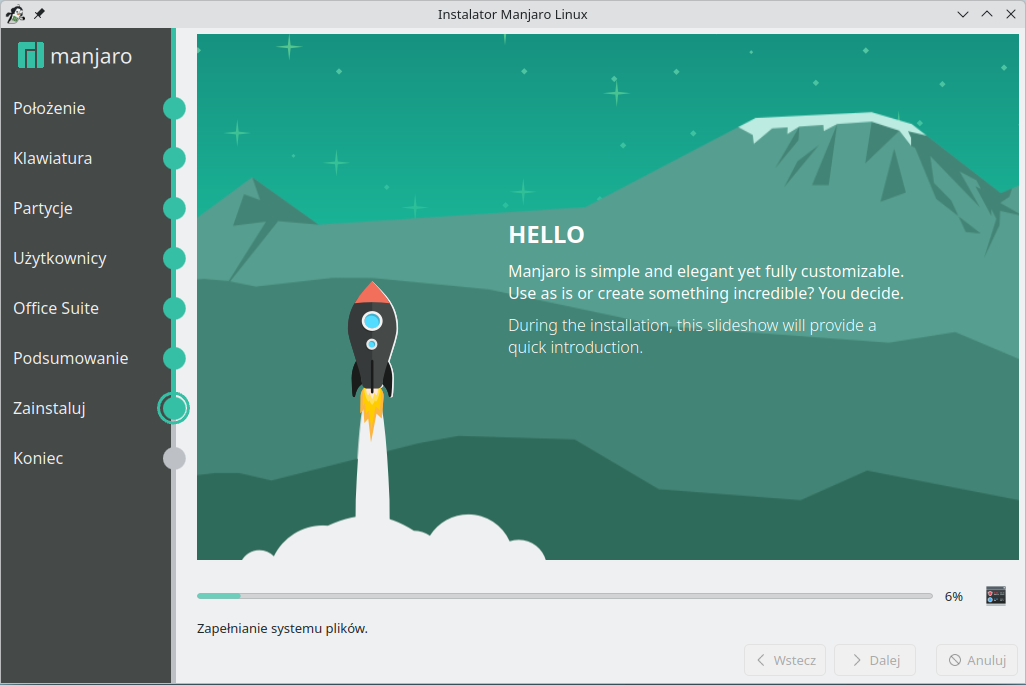The image size is (1026, 685).
Task: Cancel installation with Anuluj button
Action: [x=976, y=660]
